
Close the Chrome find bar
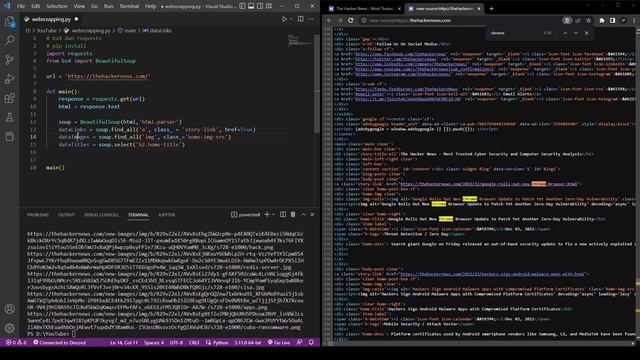pos(587,33)
